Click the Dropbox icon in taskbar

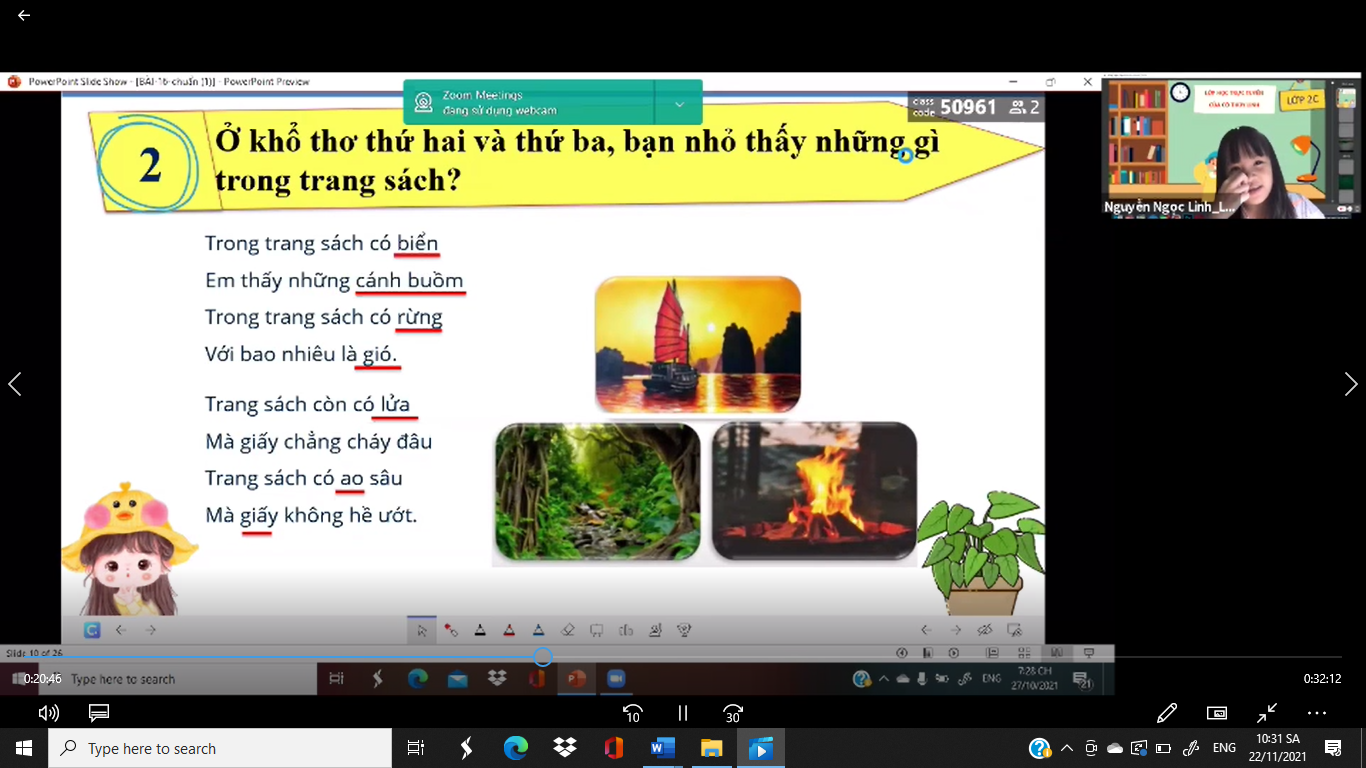coord(564,748)
